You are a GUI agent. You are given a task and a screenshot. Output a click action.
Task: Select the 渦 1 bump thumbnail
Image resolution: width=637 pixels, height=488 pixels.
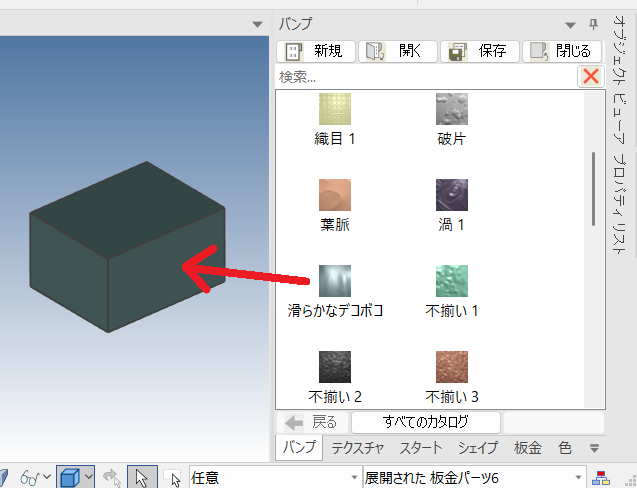pyautogui.click(x=452, y=195)
